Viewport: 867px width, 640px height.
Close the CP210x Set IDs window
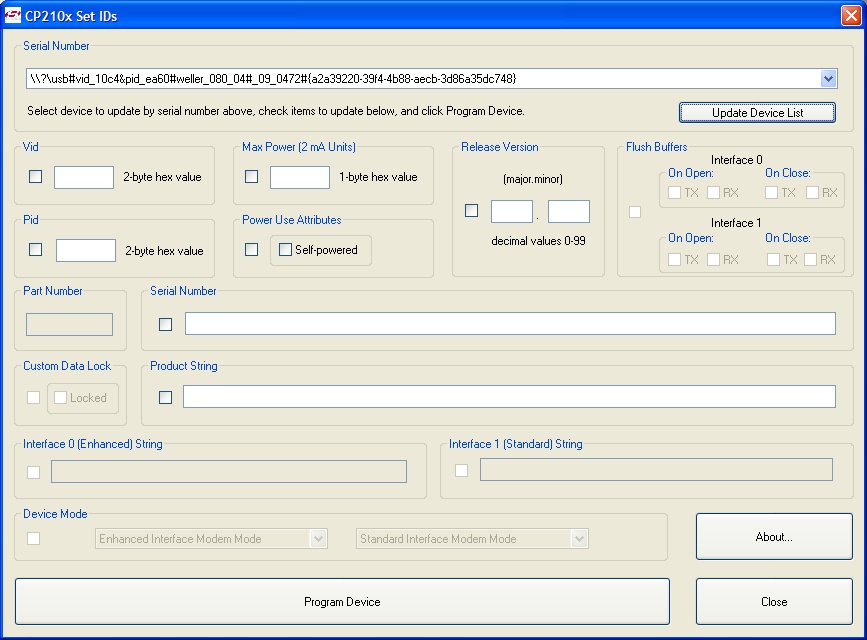(851, 15)
